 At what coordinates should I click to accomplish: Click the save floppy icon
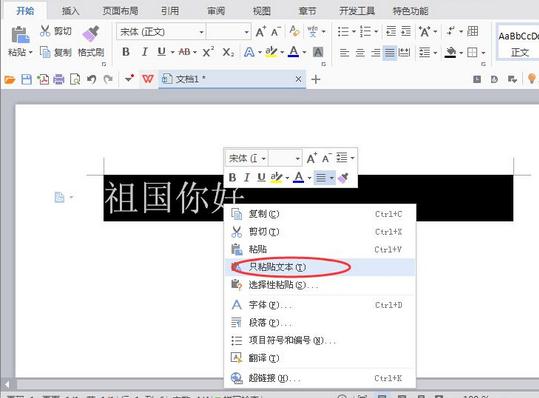point(26,79)
